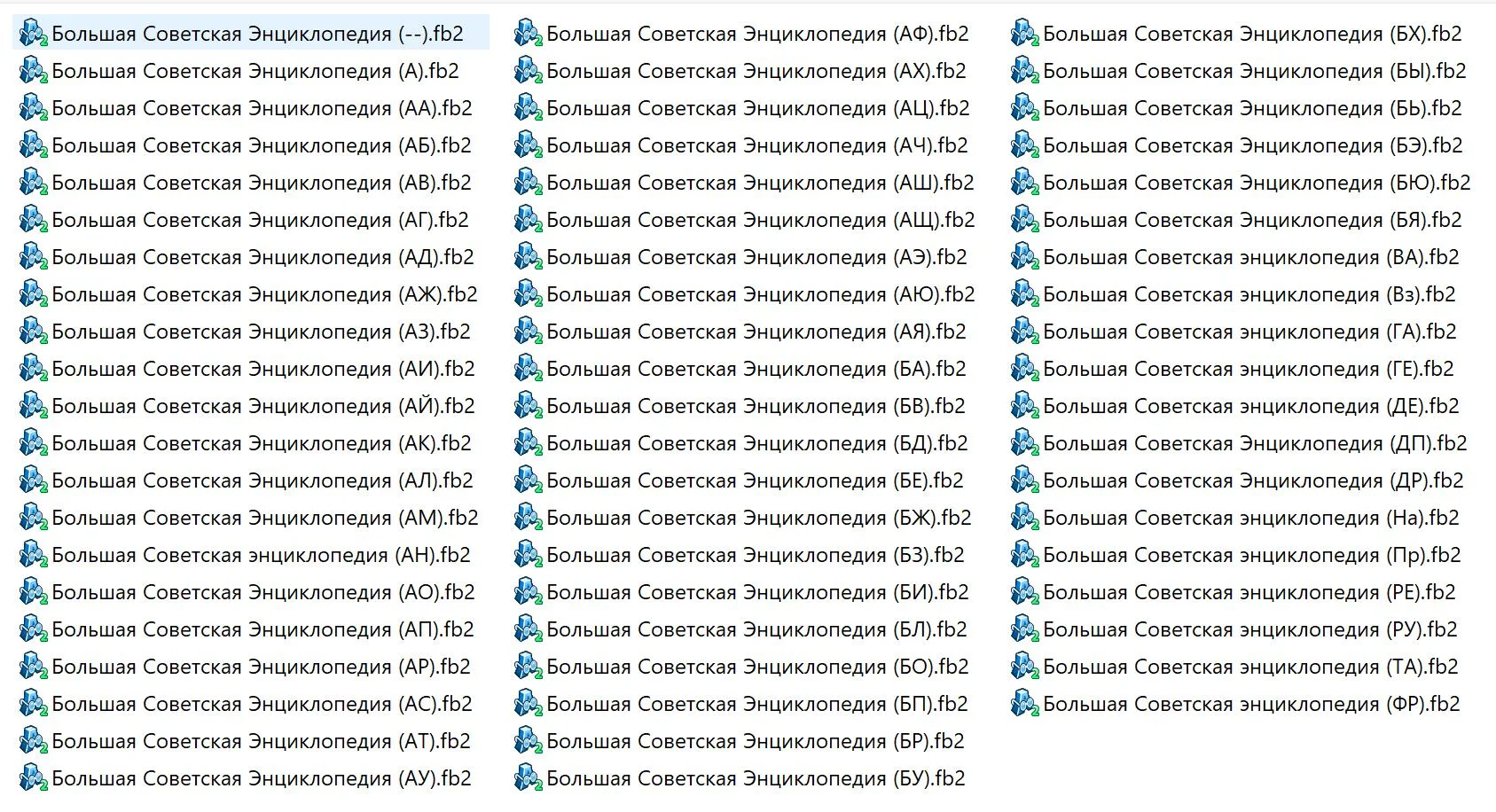The image size is (1496, 812).
Task: Select the (АЙ).fb2 file name
Action: point(263,406)
